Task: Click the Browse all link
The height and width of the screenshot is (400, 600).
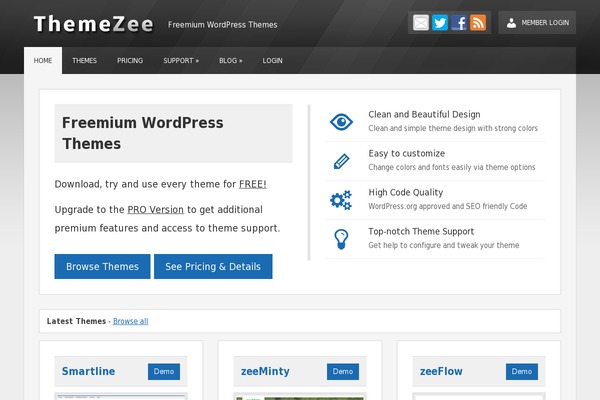Action: [130, 321]
